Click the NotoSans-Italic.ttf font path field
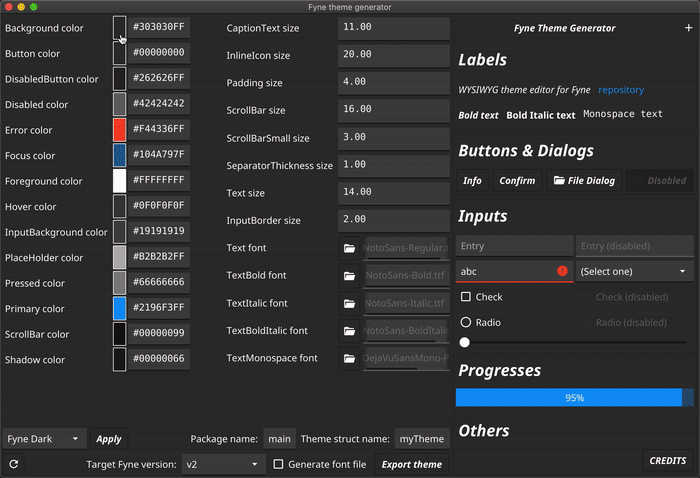 [406, 303]
